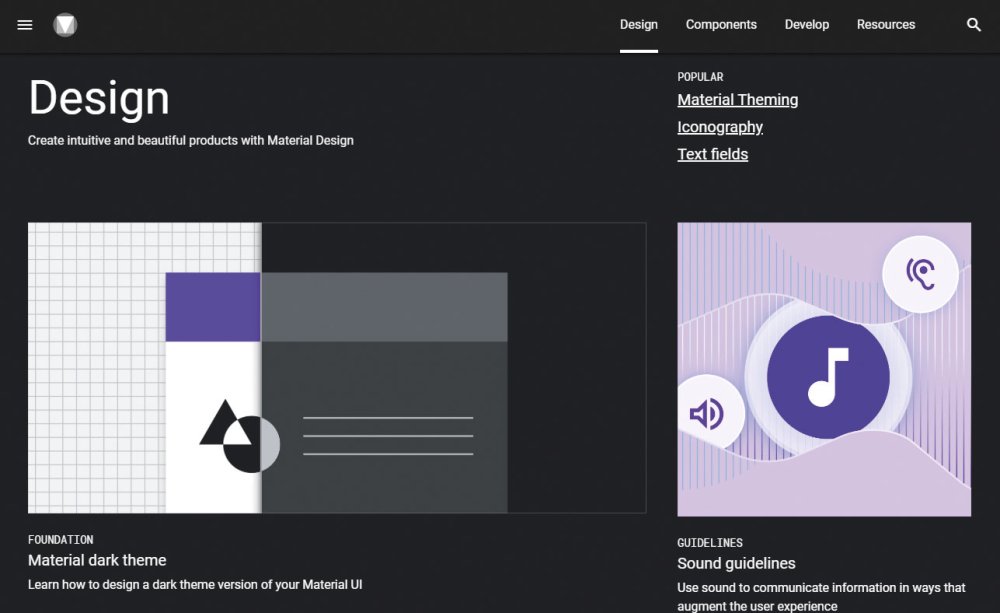Click the Sound guidelines title
Viewport: 1000px width, 613px height.
(x=736, y=563)
